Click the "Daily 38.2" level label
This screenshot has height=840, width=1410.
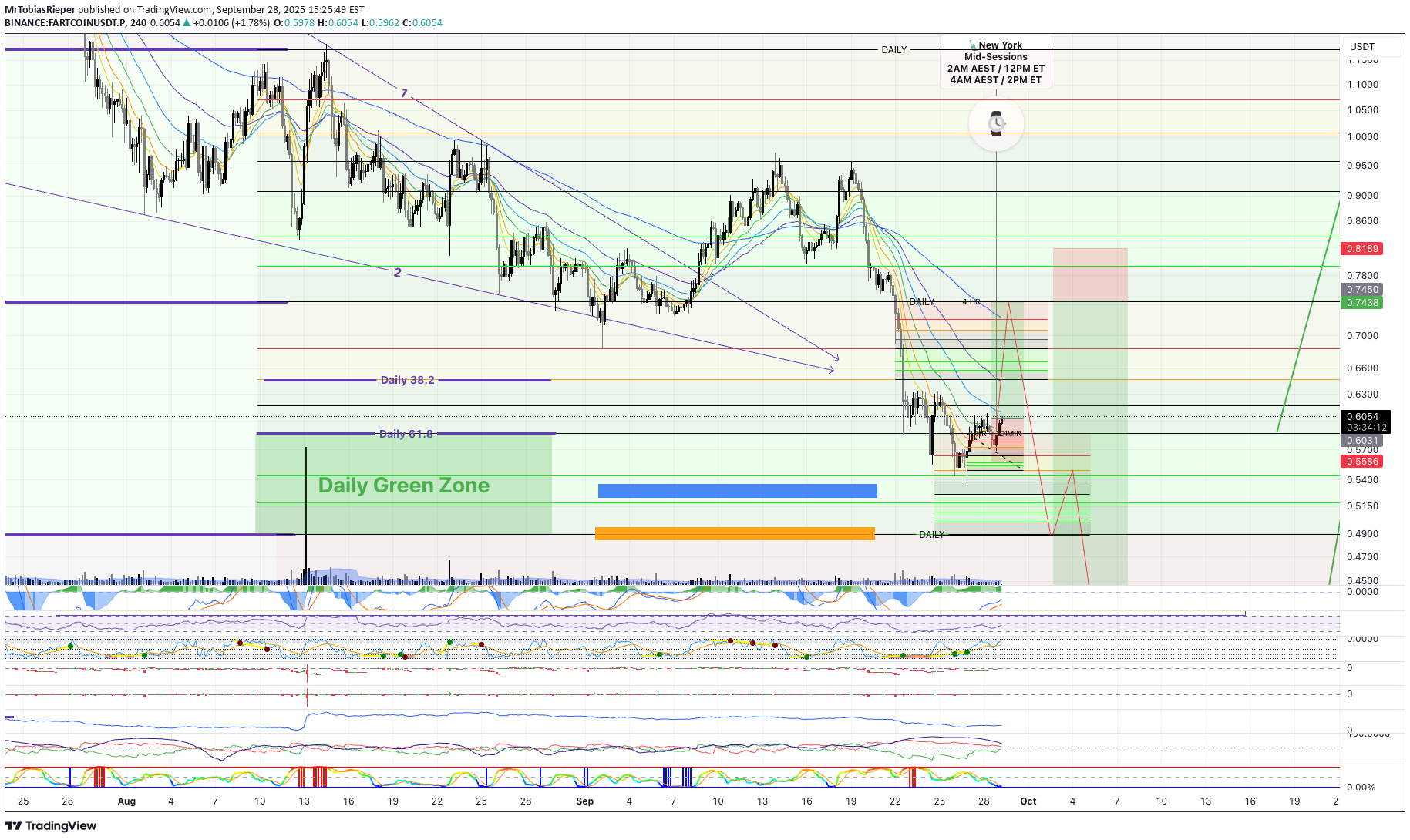pyautogui.click(x=407, y=380)
